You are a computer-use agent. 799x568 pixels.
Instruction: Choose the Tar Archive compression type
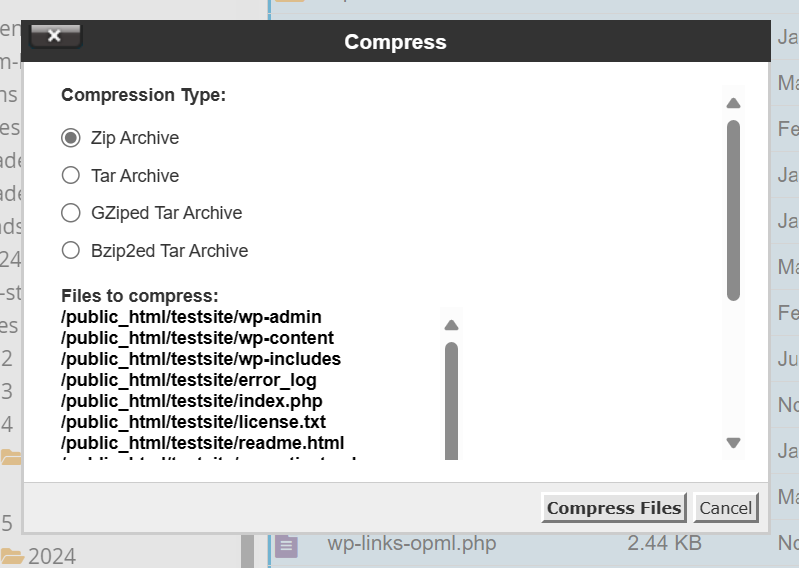tap(71, 175)
